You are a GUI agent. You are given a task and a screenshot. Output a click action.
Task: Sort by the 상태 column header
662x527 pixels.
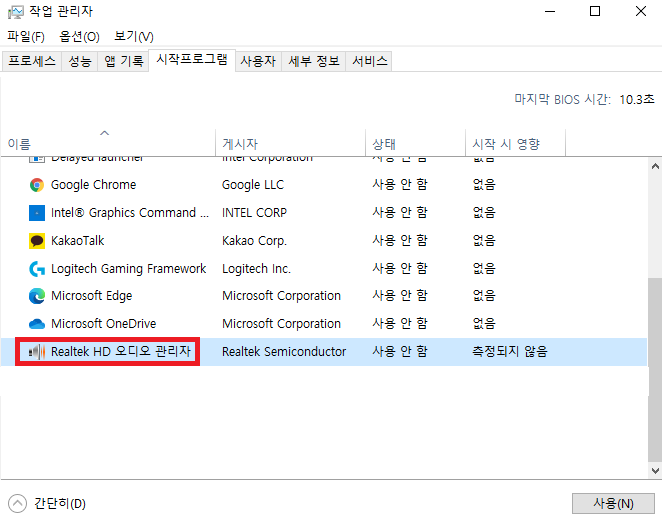point(415,144)
